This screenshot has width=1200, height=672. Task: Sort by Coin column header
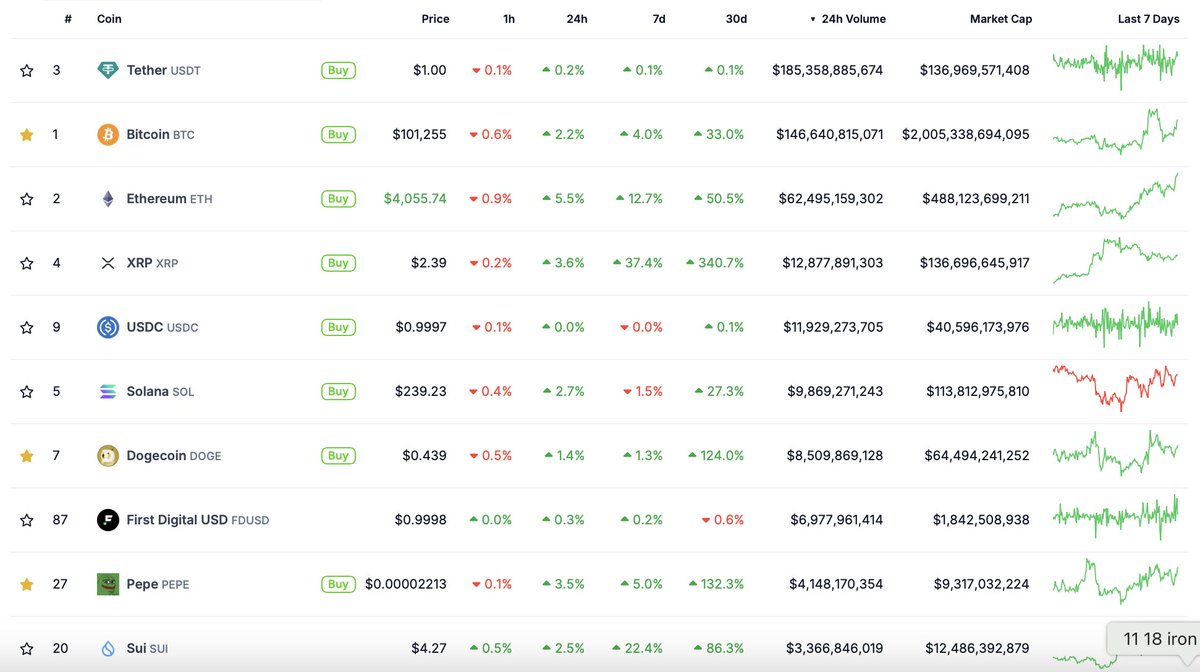click(x=109, y=19)
